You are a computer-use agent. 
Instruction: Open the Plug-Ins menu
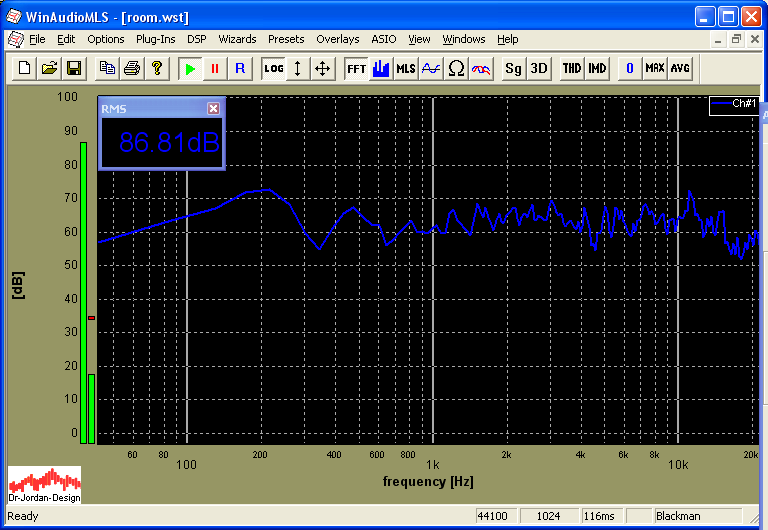[x=155, y=39]
